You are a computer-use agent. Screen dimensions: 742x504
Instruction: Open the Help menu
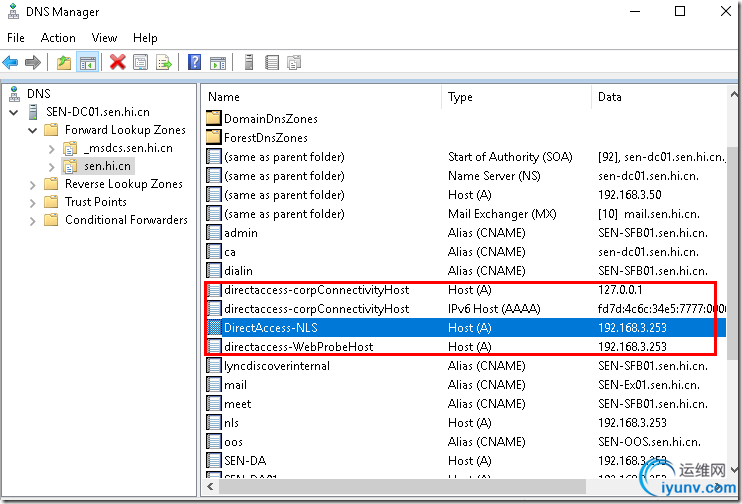click(x=145, y=38)
